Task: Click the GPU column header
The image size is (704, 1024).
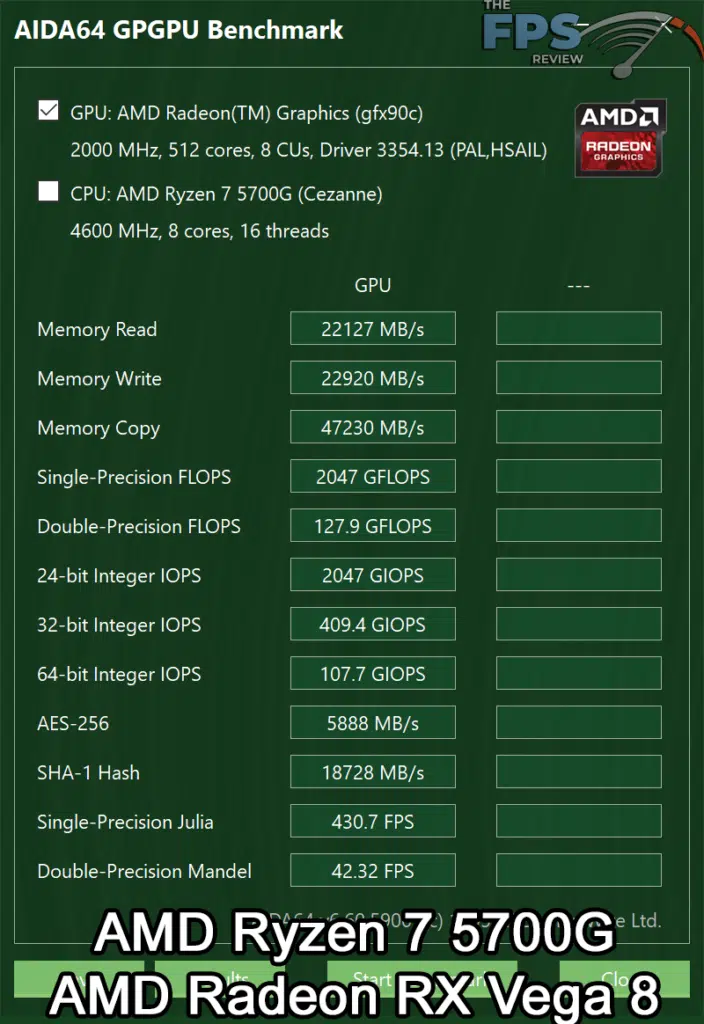Action: 372,285
